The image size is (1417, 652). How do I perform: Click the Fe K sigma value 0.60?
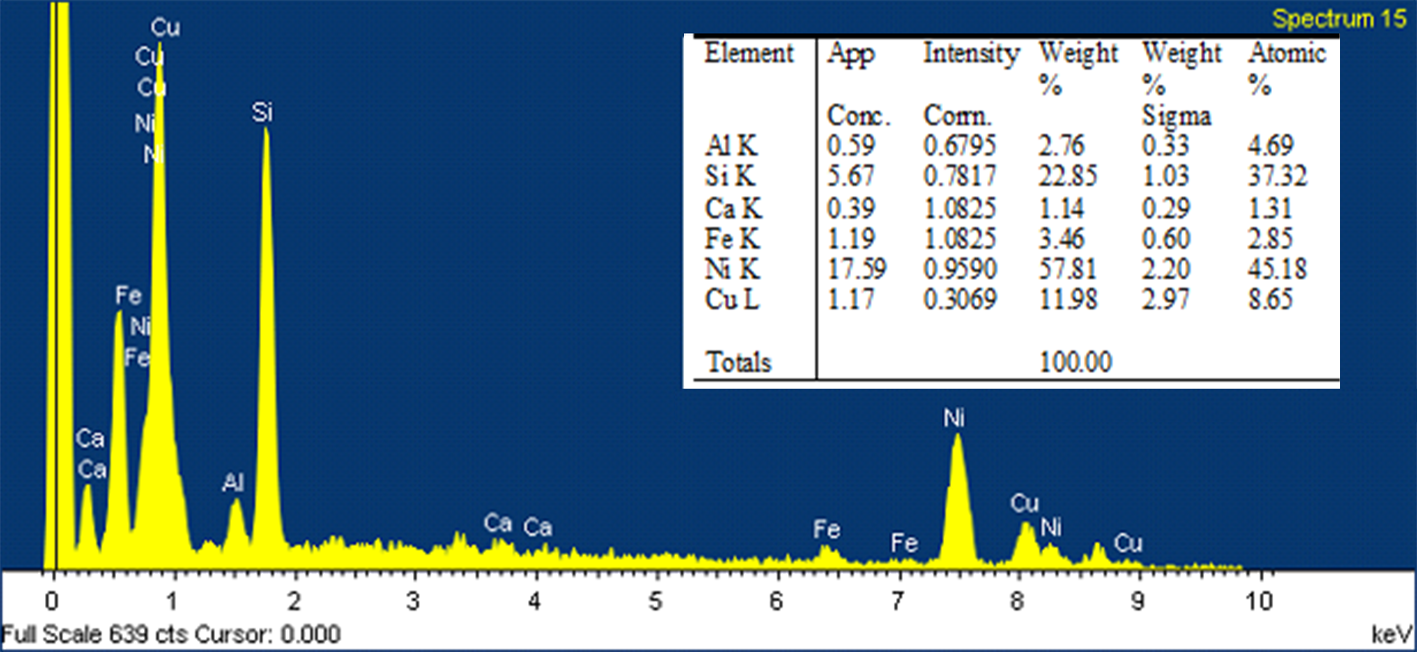tap(1166, 239)
